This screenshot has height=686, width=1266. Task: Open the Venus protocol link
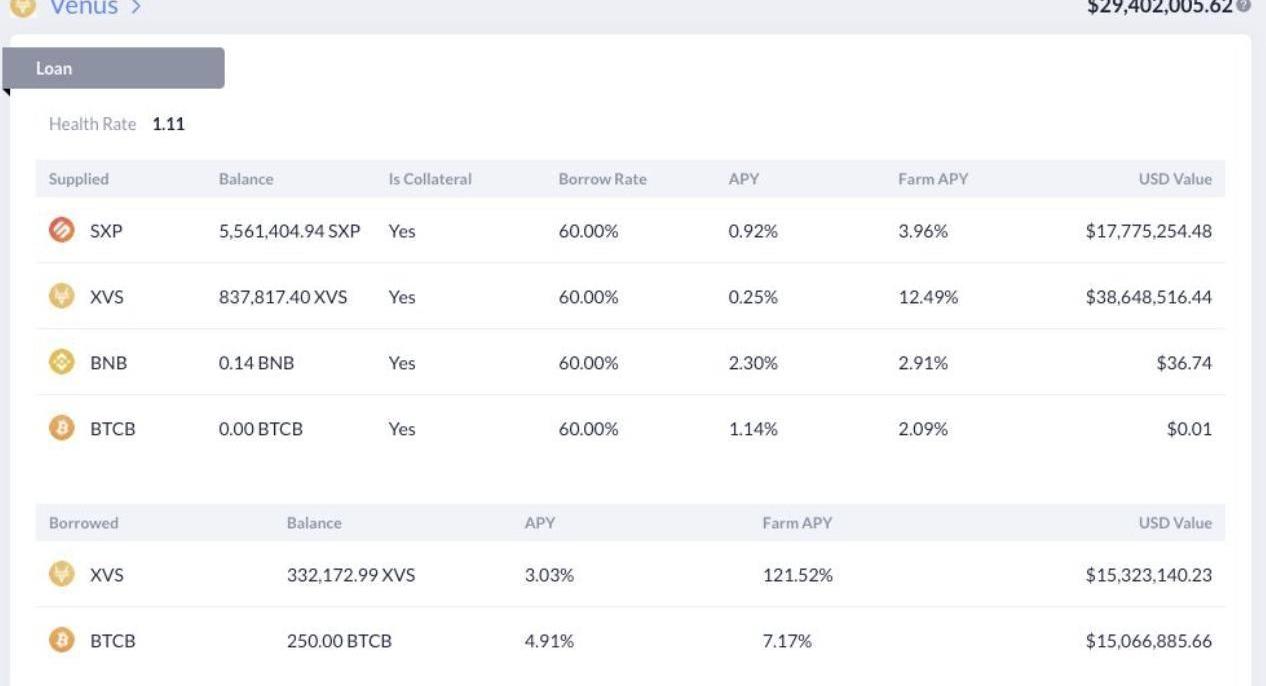click(x=95, y=8)
